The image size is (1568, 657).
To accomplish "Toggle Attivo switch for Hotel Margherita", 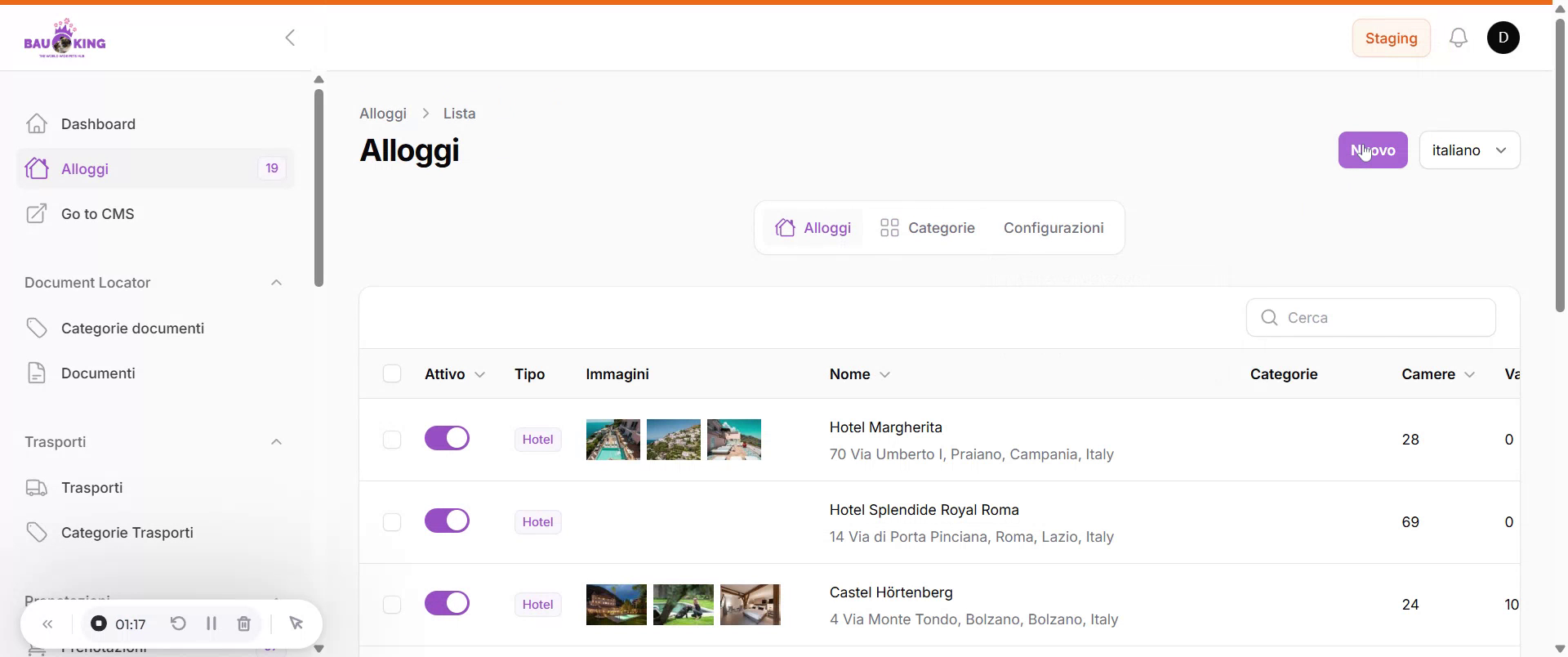I will 447,438.
